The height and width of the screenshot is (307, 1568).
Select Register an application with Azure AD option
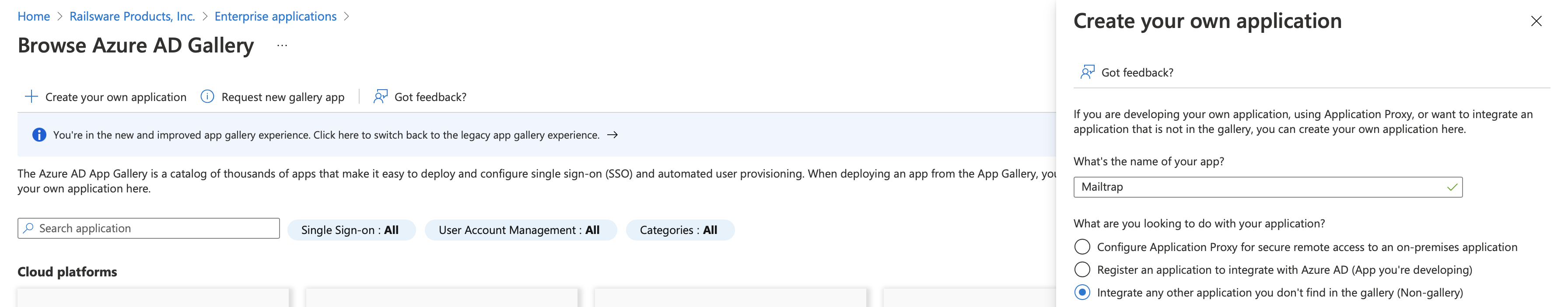click(x=1082, y=269)
